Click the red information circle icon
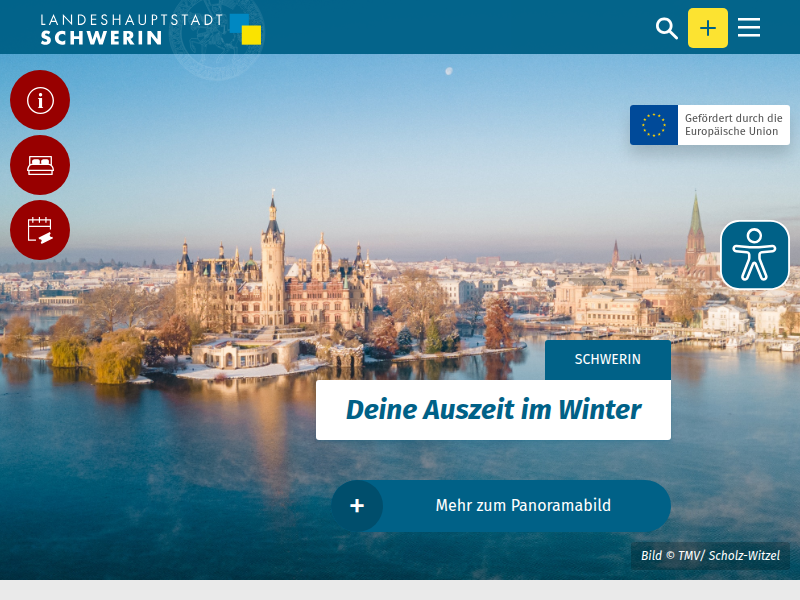The height and width of the screenshot is (600, 800). tap(40, 100)
